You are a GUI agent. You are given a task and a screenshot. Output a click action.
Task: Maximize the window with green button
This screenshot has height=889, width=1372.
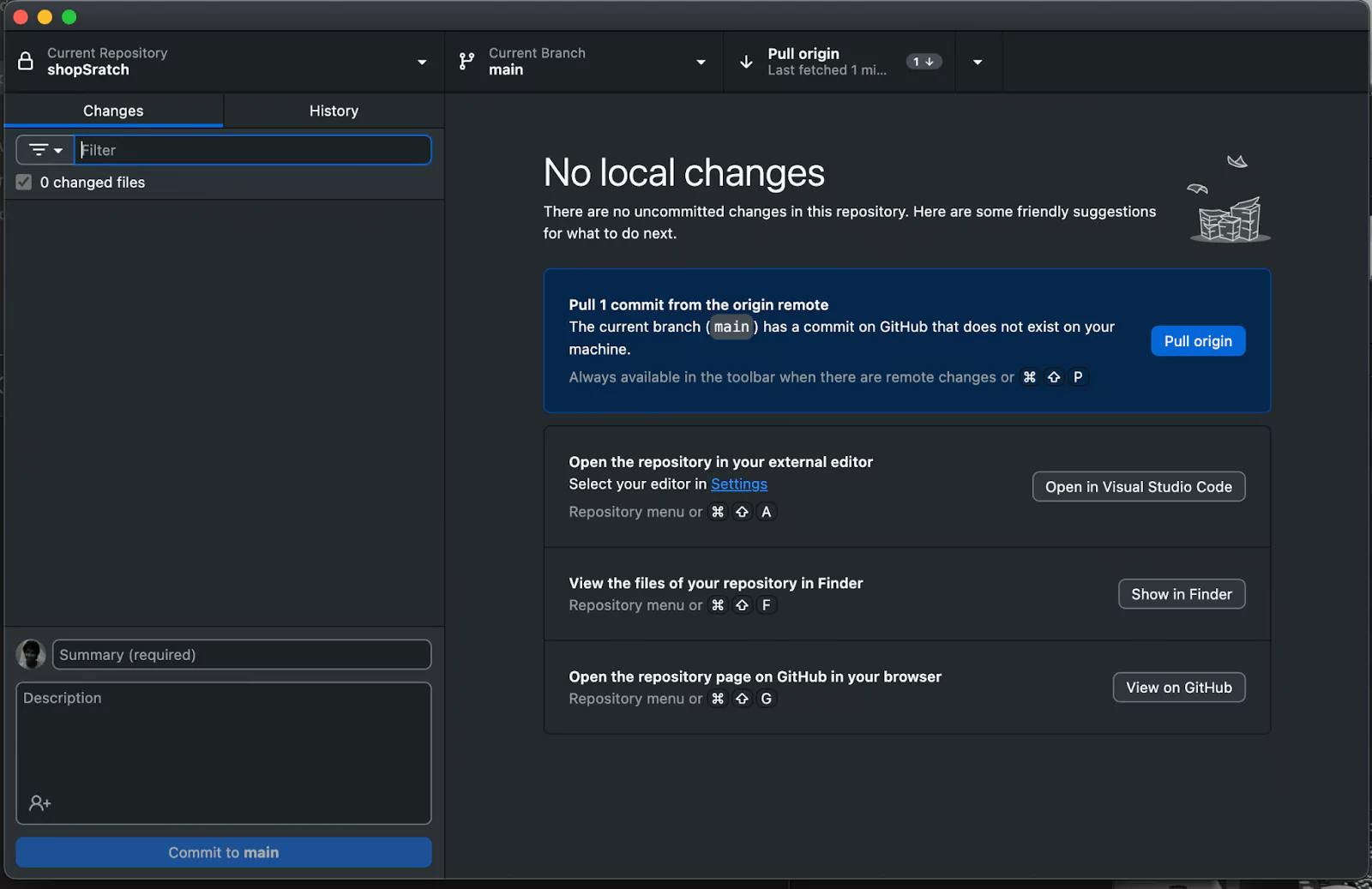69,17
